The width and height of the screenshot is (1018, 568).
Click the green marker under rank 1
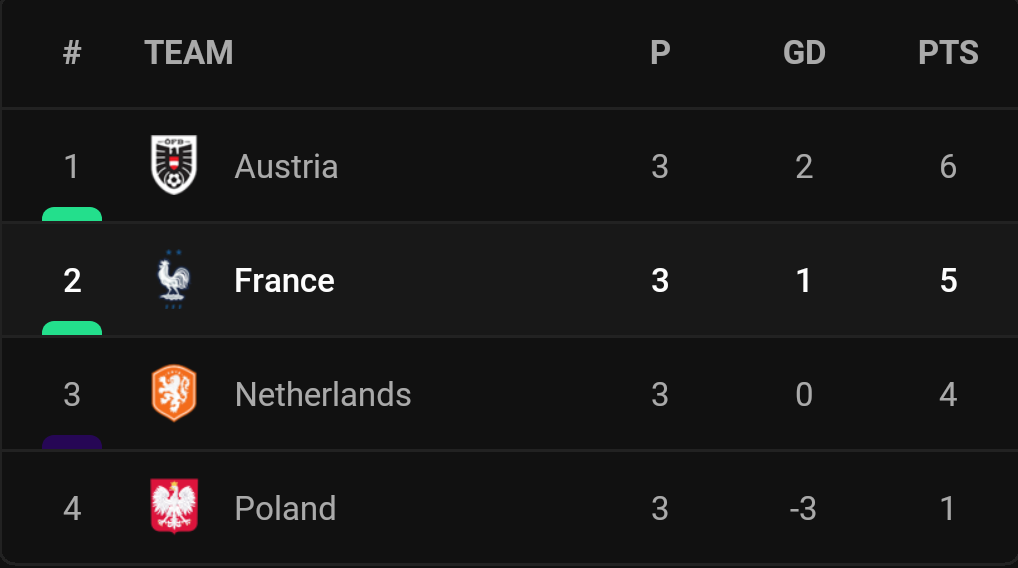72,214
